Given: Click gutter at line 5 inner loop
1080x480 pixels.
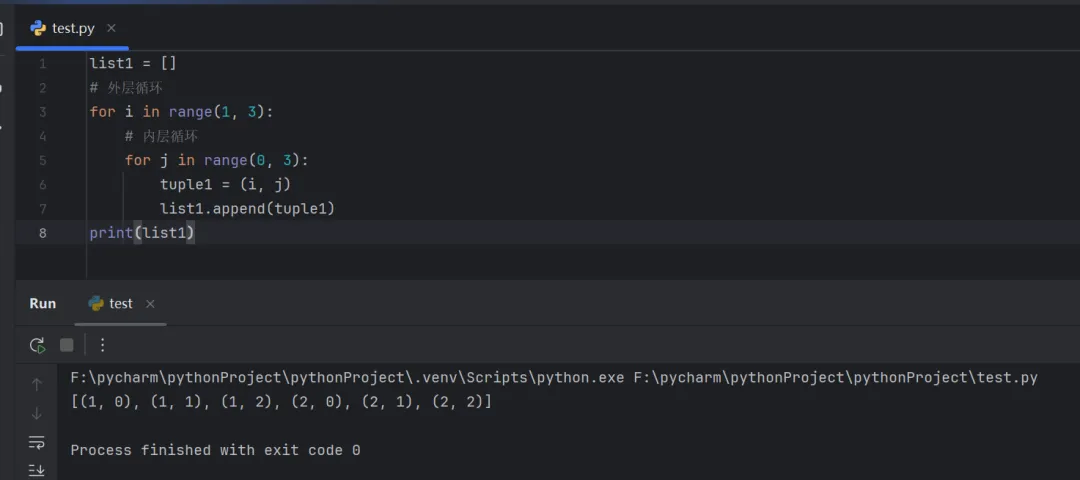Looking at the screenshot, I should pyautogui.click(x=43, y=160).
